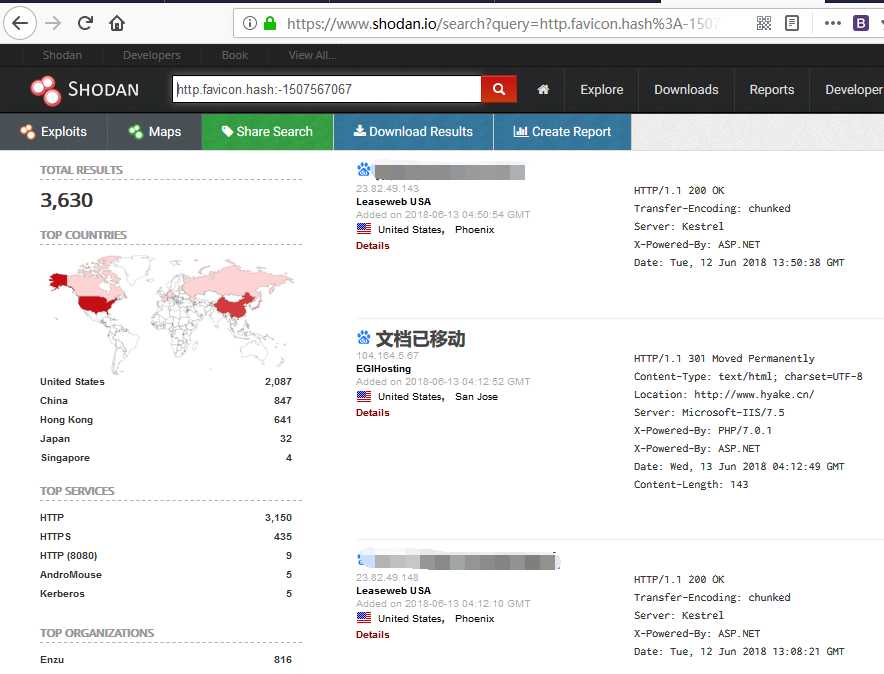Open the Developers top menu link
884x674 pixels.
pos(152,55)
